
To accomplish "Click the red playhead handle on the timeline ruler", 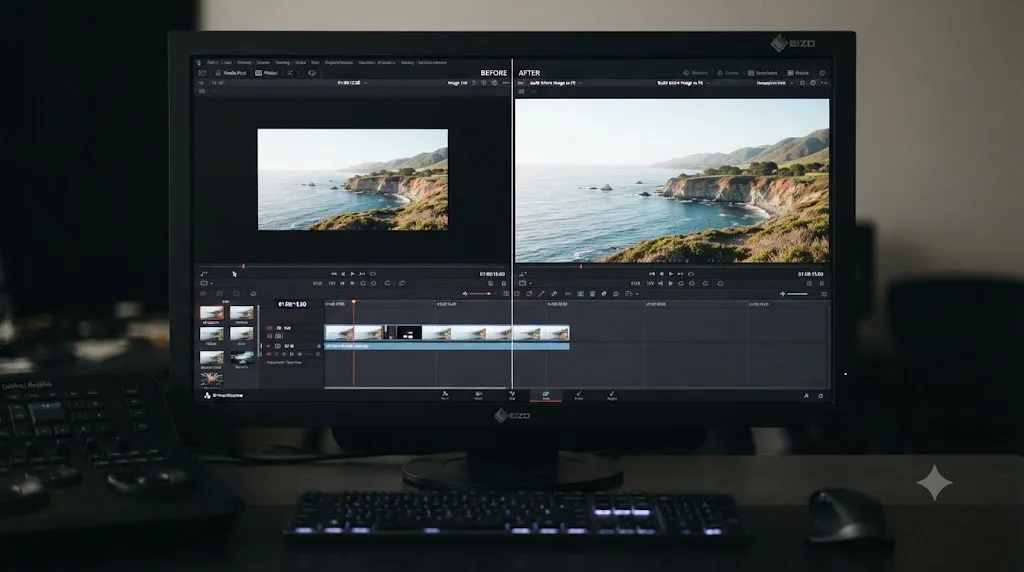I will point(354,302).
